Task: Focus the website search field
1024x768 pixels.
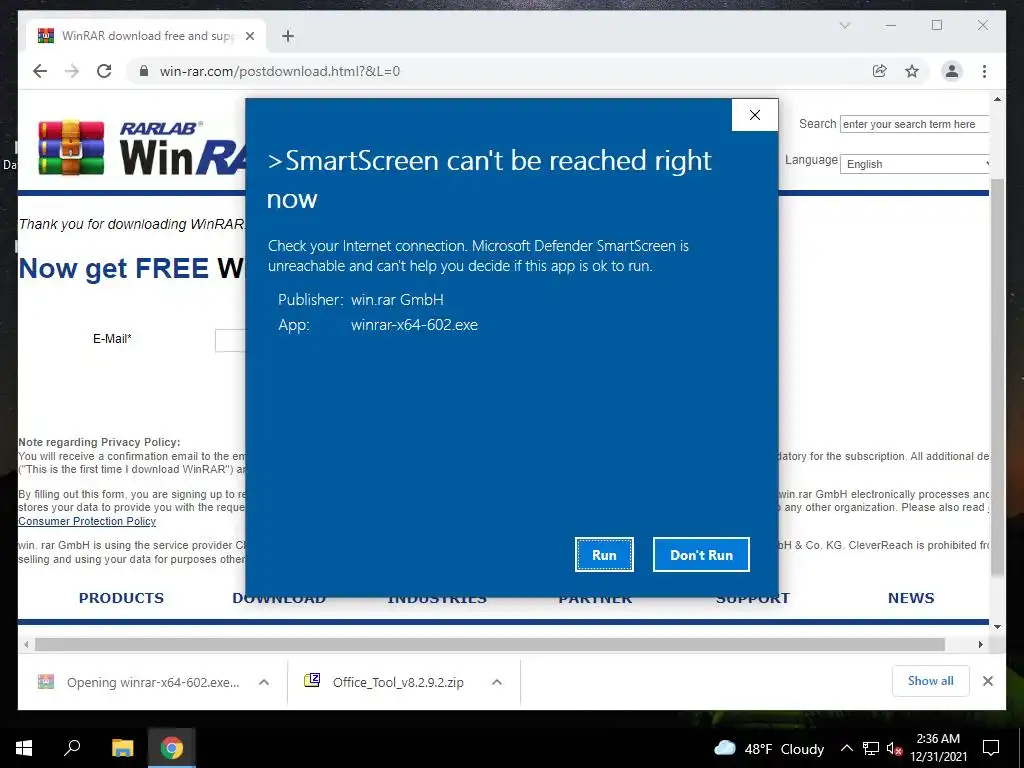Action: click(x=914, y=124)
